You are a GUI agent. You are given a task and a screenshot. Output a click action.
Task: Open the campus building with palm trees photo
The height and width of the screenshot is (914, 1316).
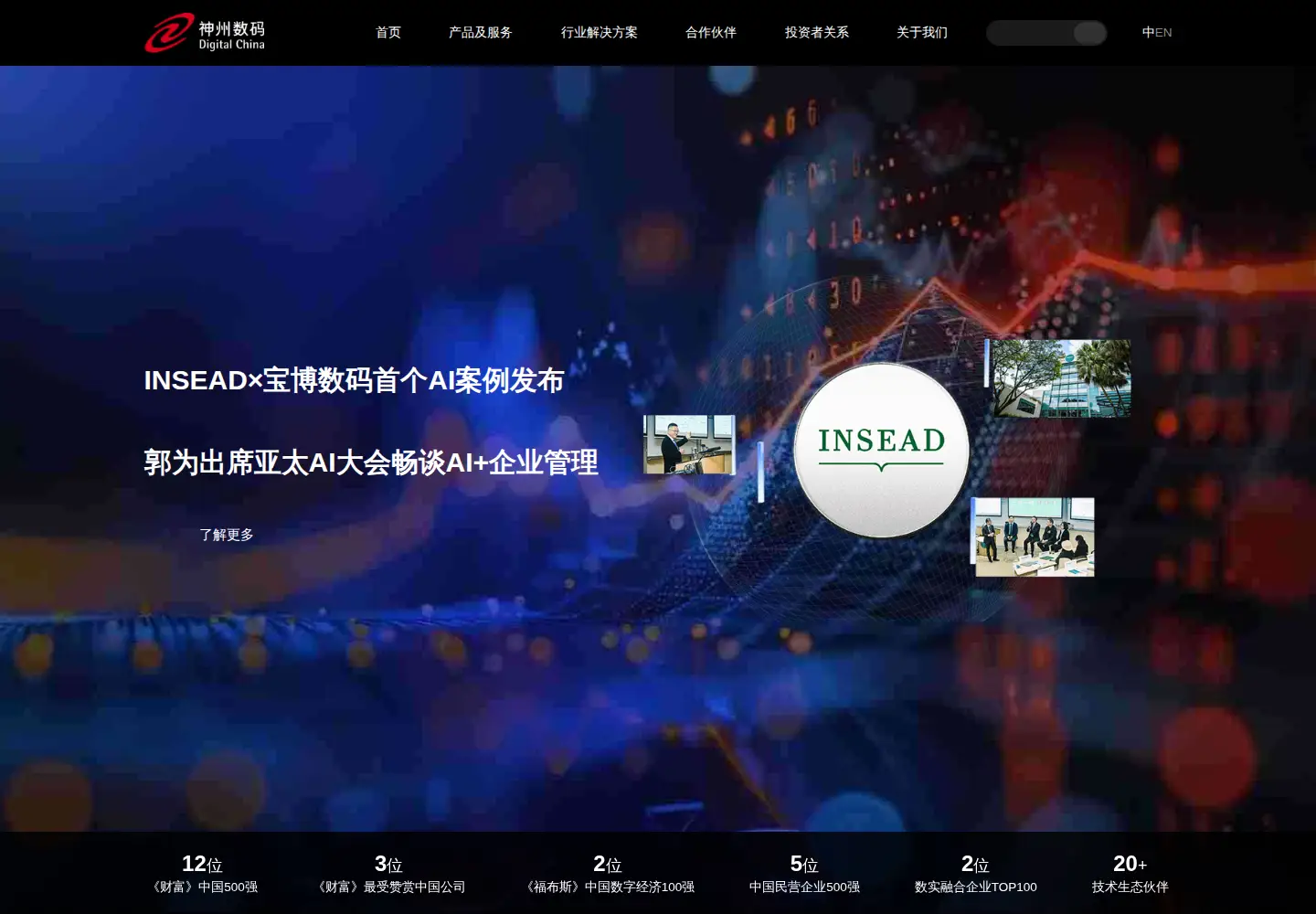pyautogui.click(x=1062, y=378)
